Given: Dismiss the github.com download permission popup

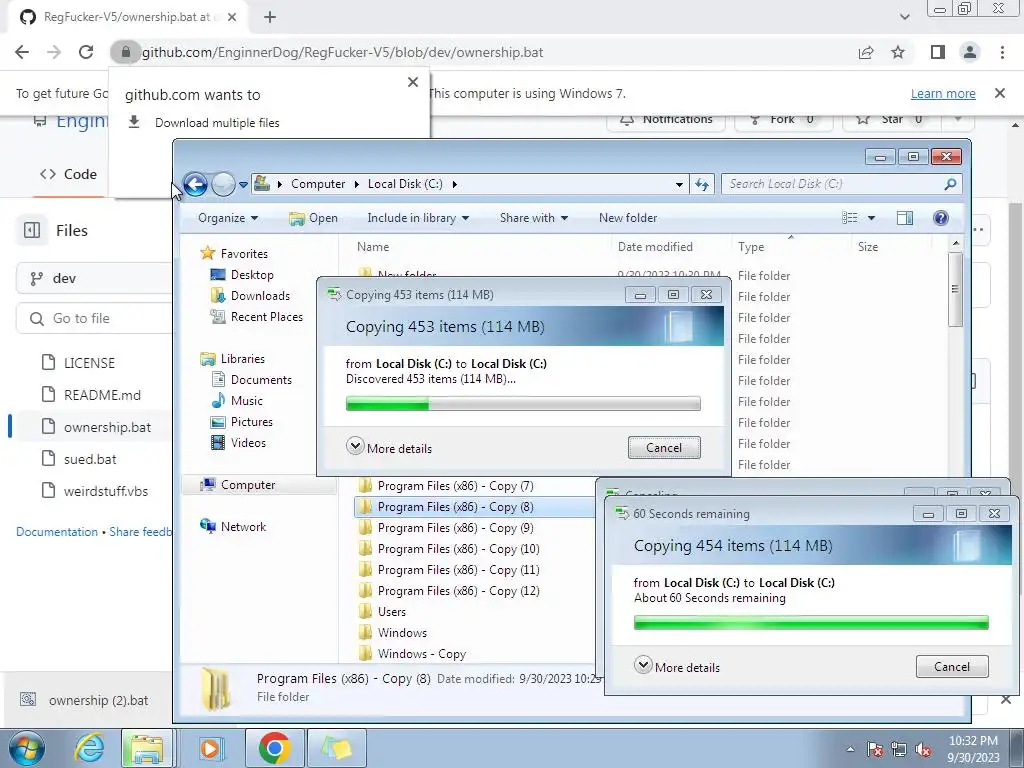Looking at the screenshot, I should click(413, 82).
